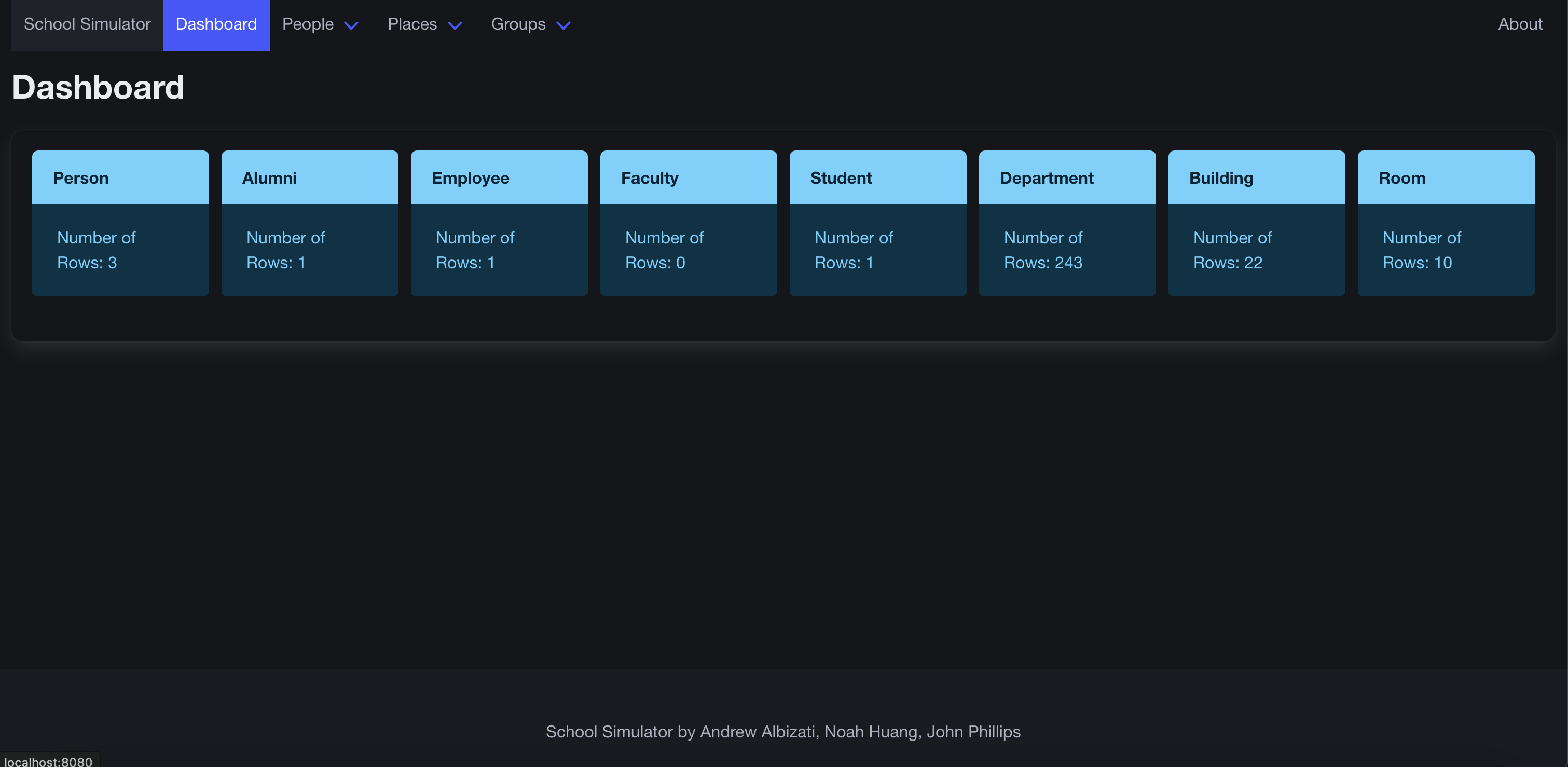Expand the People dropdown chevron
Image resolution: width=1568 pixels, height=767 pixels.
[351, 25]
